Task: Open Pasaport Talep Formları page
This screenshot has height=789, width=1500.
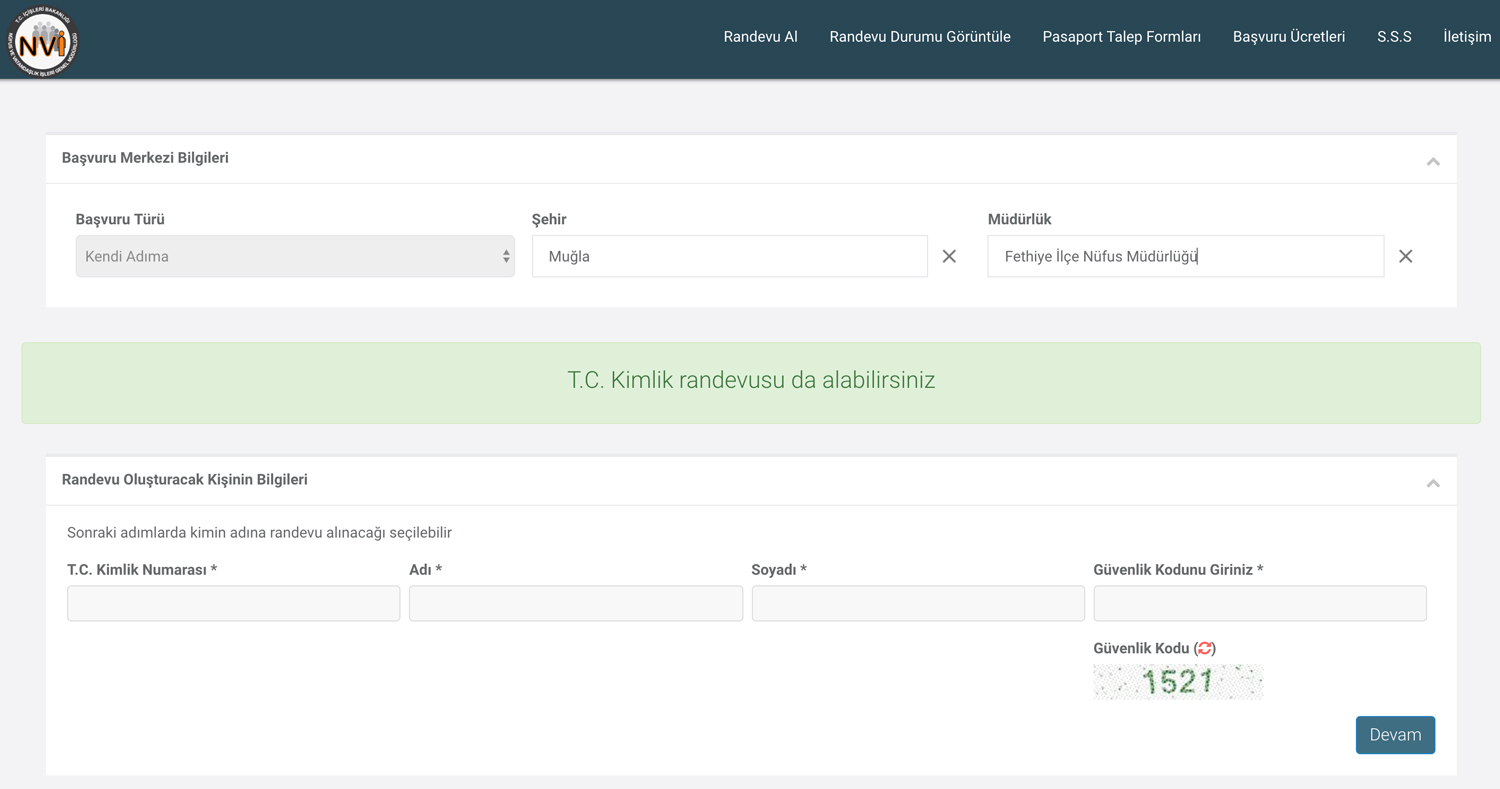Action: pos(1121,37)
